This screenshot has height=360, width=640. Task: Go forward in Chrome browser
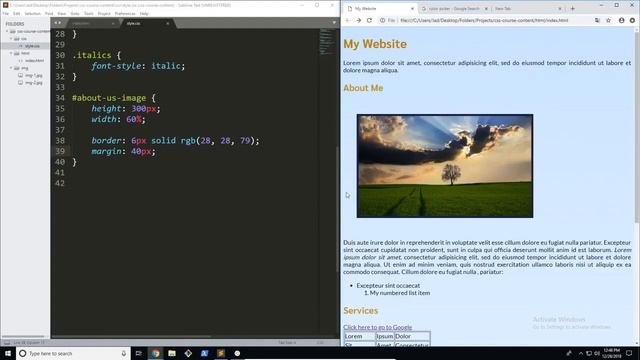pyautogui.click(x=358, y=20)
